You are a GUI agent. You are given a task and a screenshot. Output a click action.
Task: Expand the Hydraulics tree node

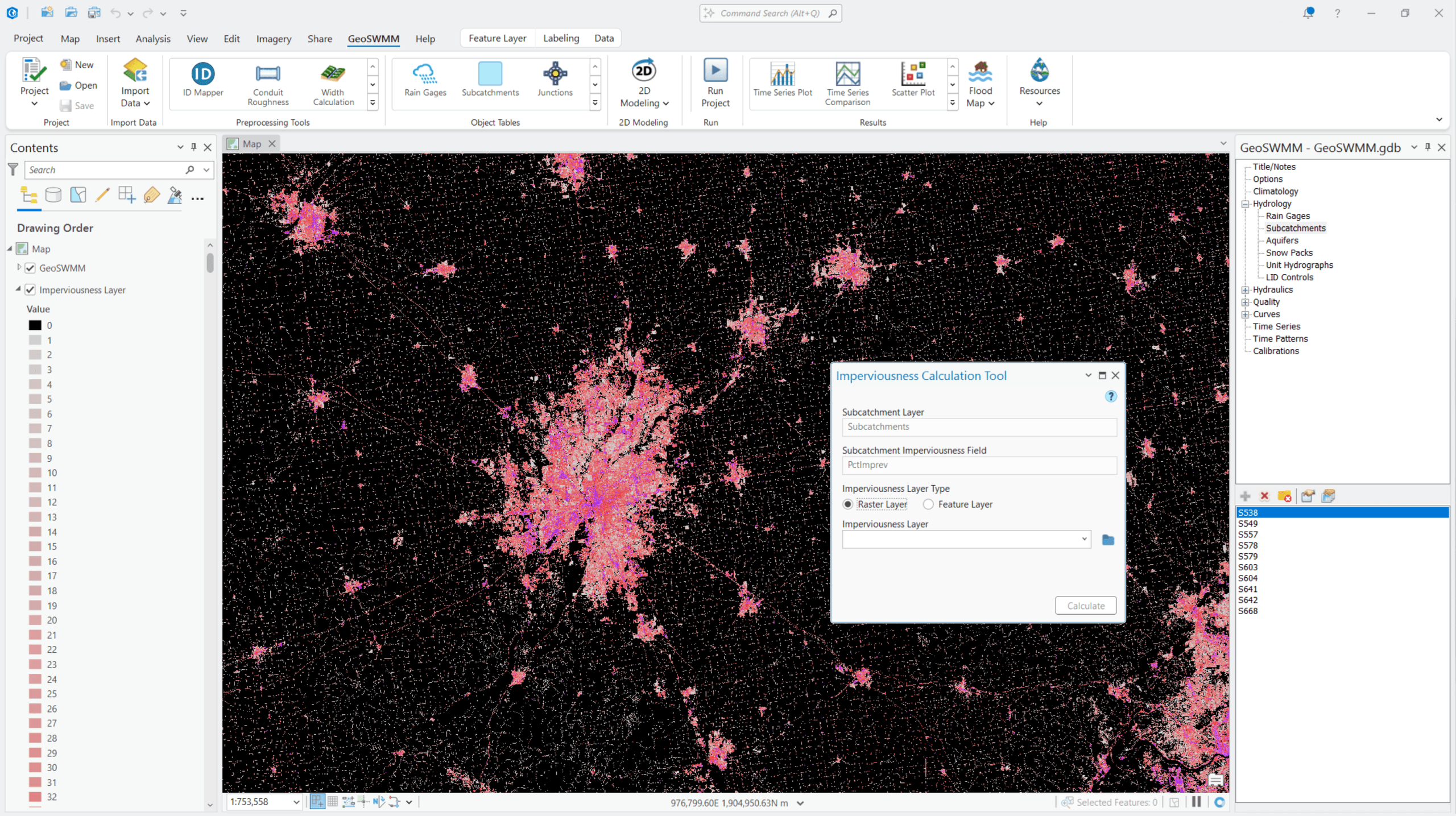(x=1246, y=289)
